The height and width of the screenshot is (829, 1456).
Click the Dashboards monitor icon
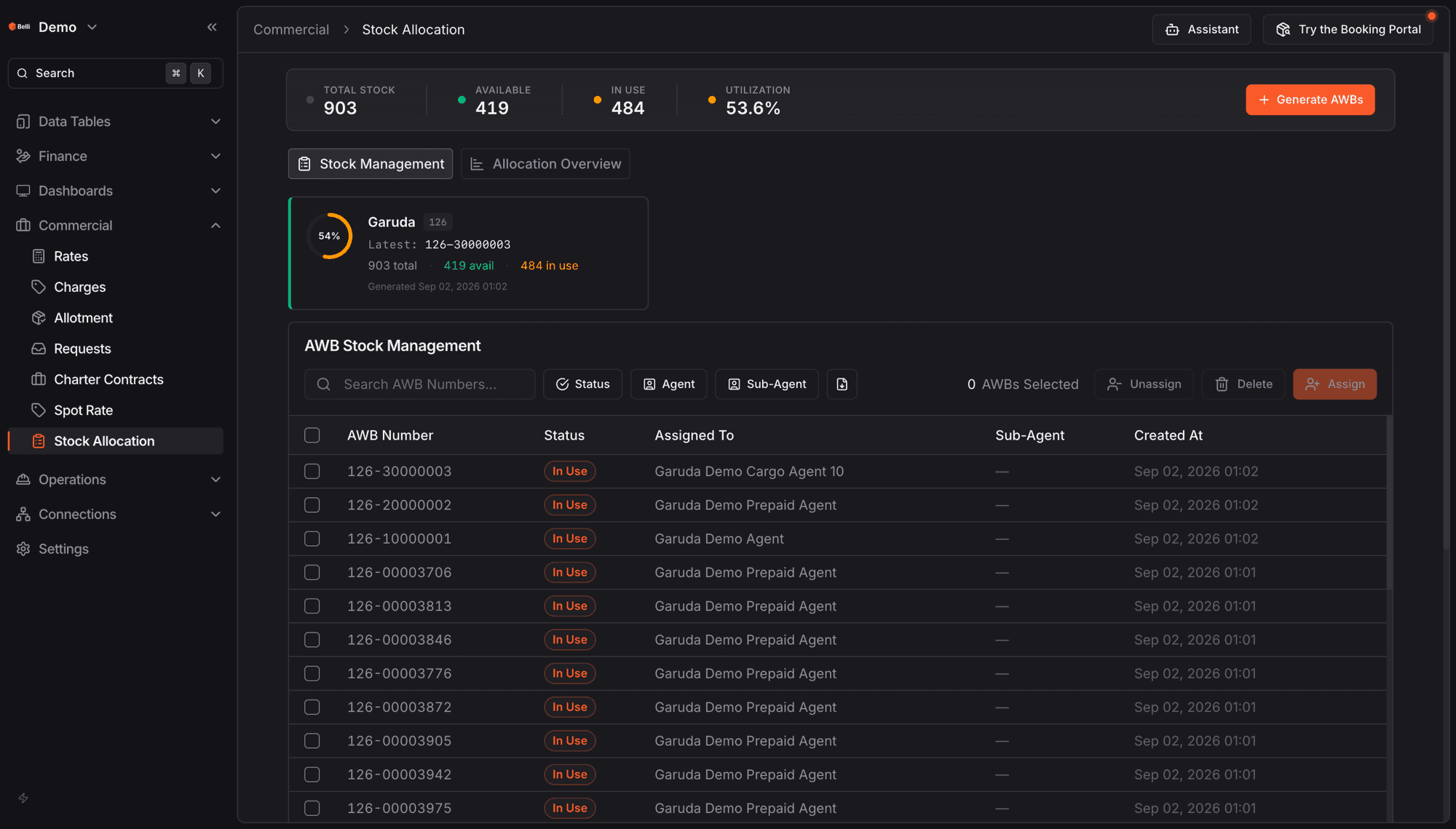click(x=23, y=191)
